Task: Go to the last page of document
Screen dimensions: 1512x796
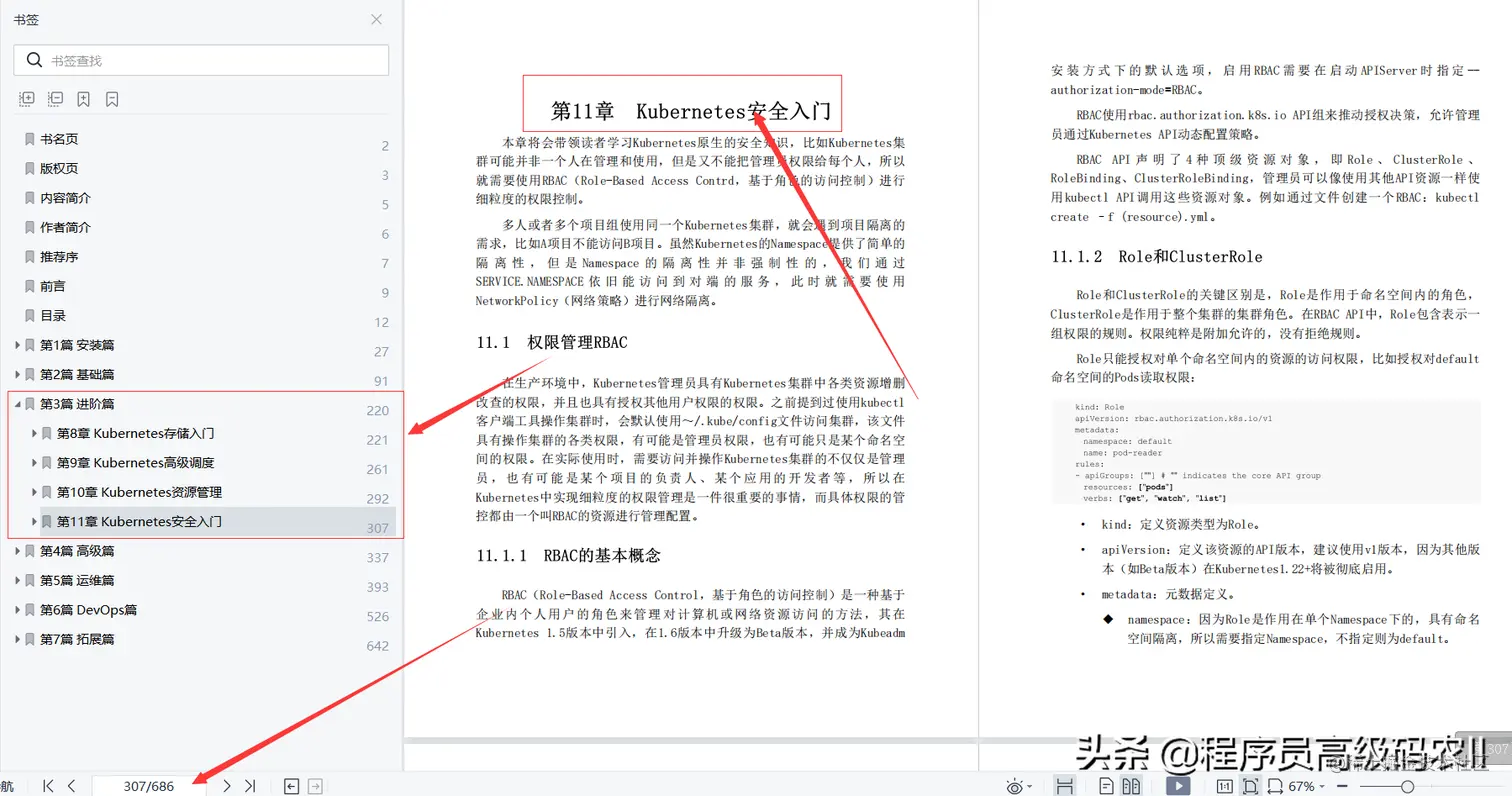Action: 250,786
